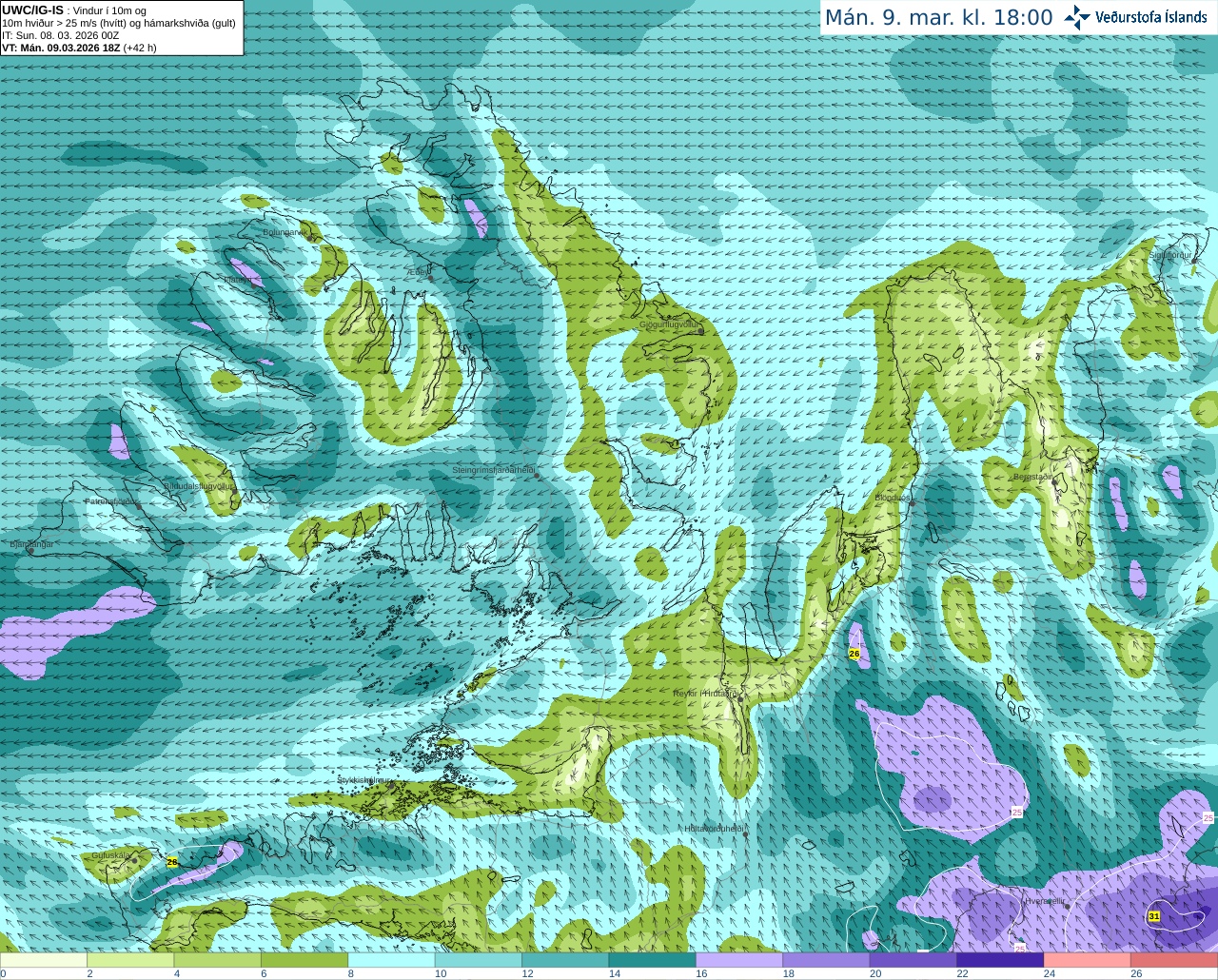Screen dimensions: 1218x980
Task: Click the Siglufjörður station label
Action: (x=1170, y=255)
